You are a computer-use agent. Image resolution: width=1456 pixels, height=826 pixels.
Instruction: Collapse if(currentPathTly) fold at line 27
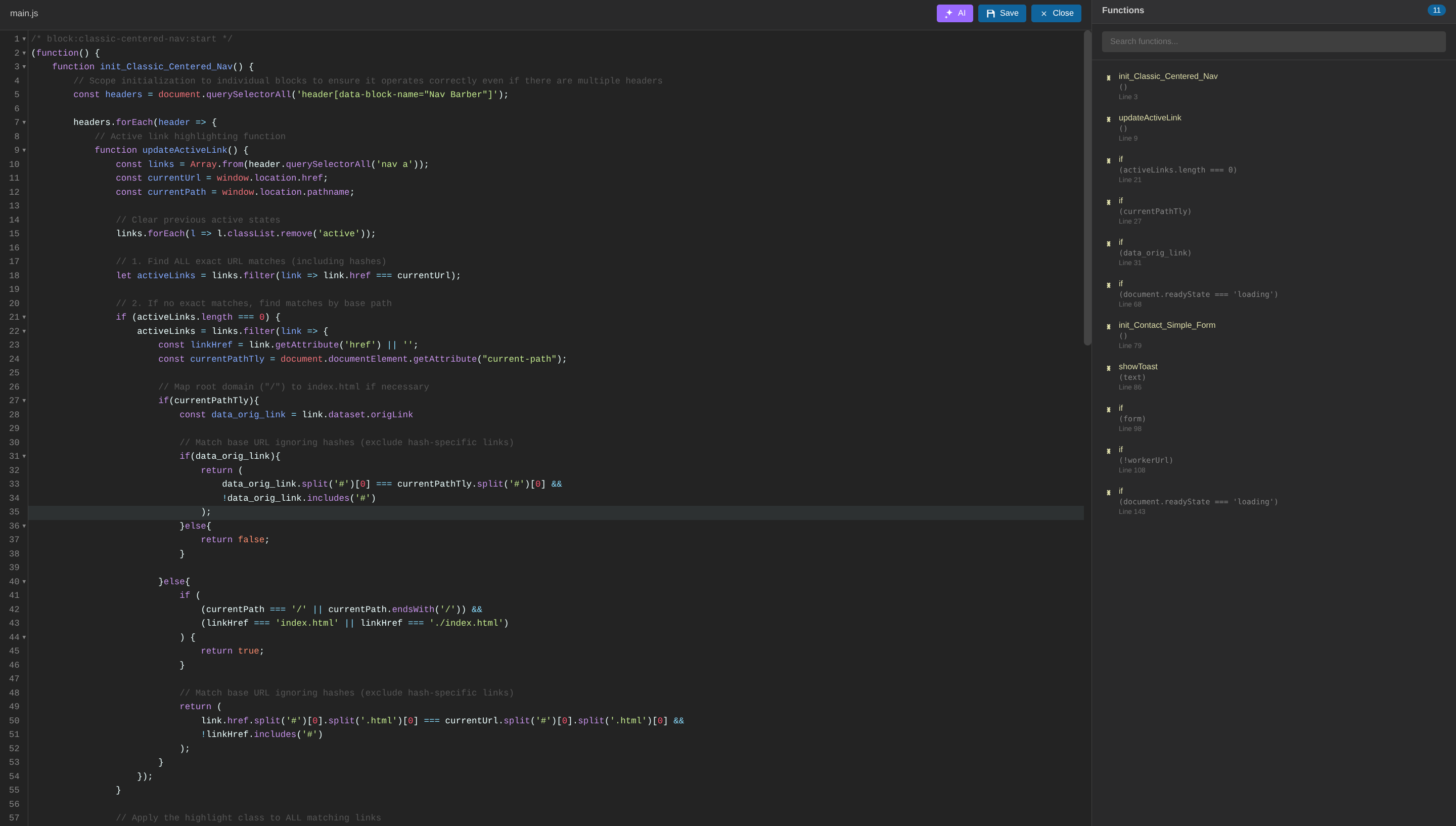pyautogui.click(x=24, y=401)
